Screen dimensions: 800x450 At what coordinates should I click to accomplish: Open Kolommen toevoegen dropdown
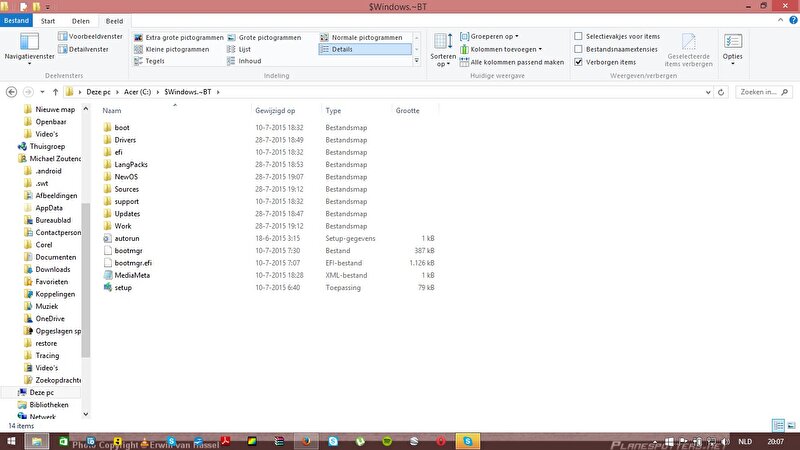click(x=505, y=49)
